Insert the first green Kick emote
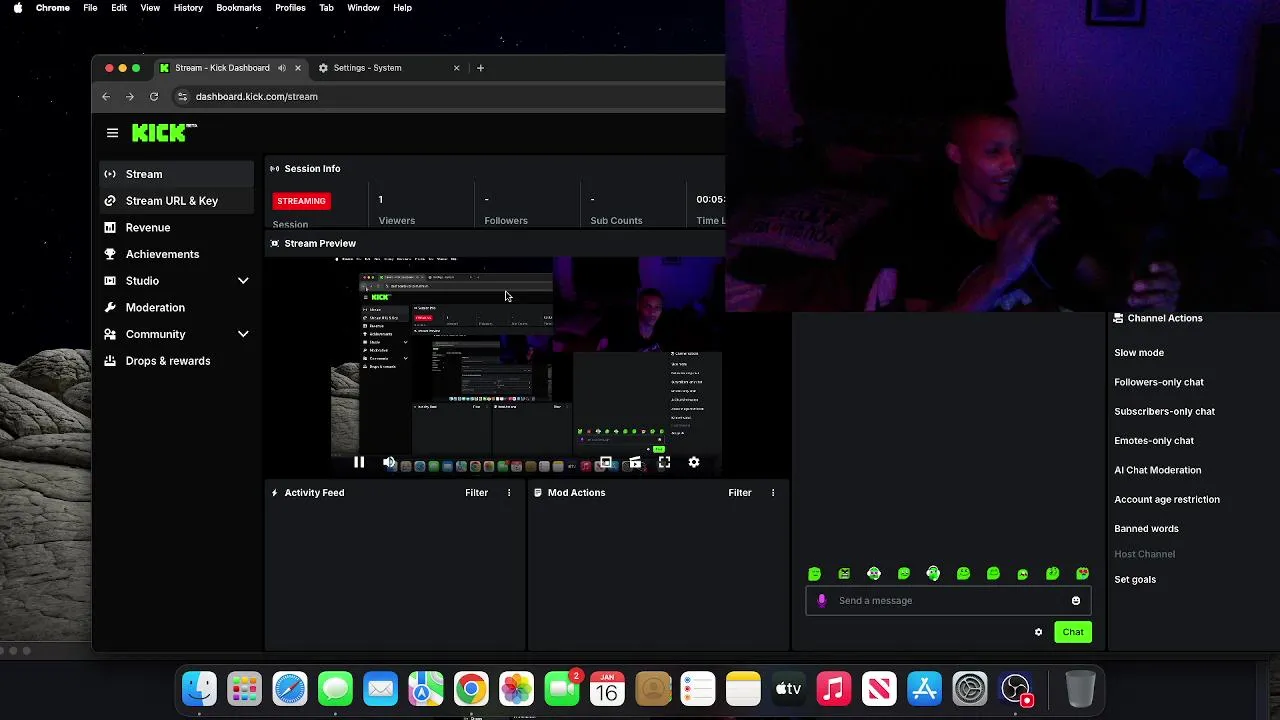This screenshot has width=1280, height=720. coord(814,574)
